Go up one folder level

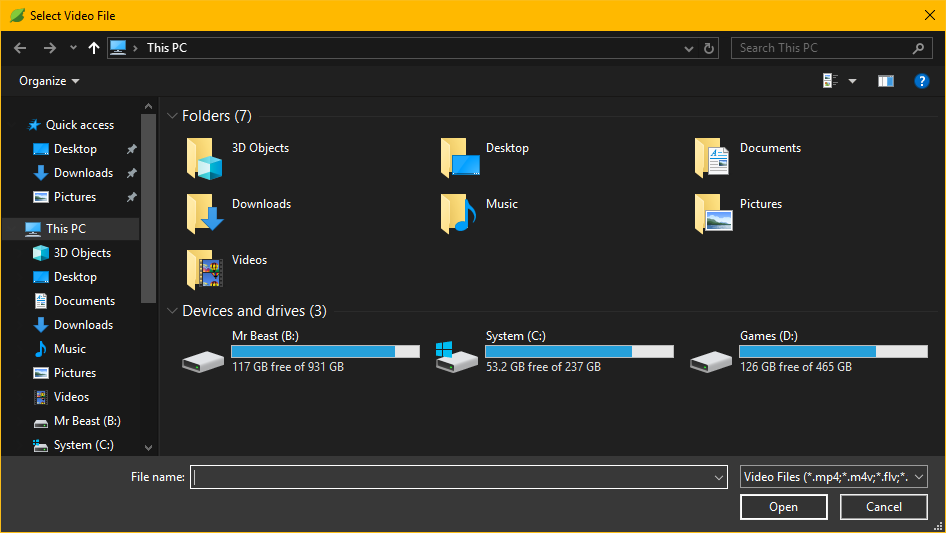pyautogui.click(x=94, y=48)
